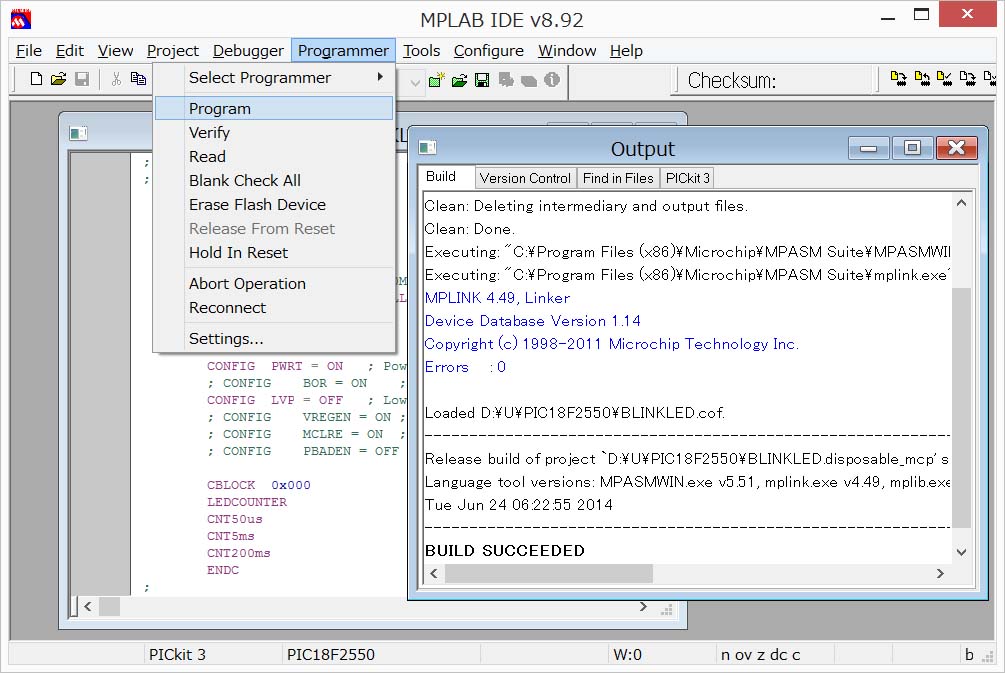Select Read in the Programmer menu
Screen dimensions: 1005x673
point(274,156)
